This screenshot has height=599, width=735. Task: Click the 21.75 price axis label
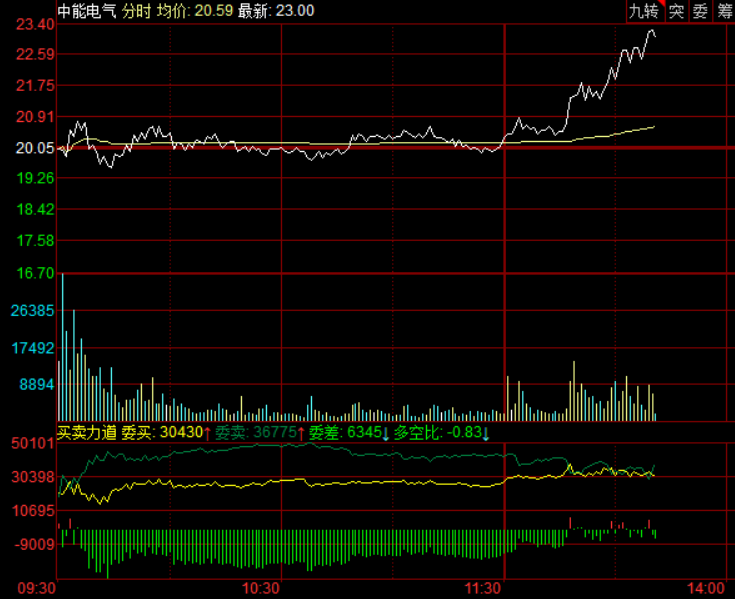(x=35, y=86)
